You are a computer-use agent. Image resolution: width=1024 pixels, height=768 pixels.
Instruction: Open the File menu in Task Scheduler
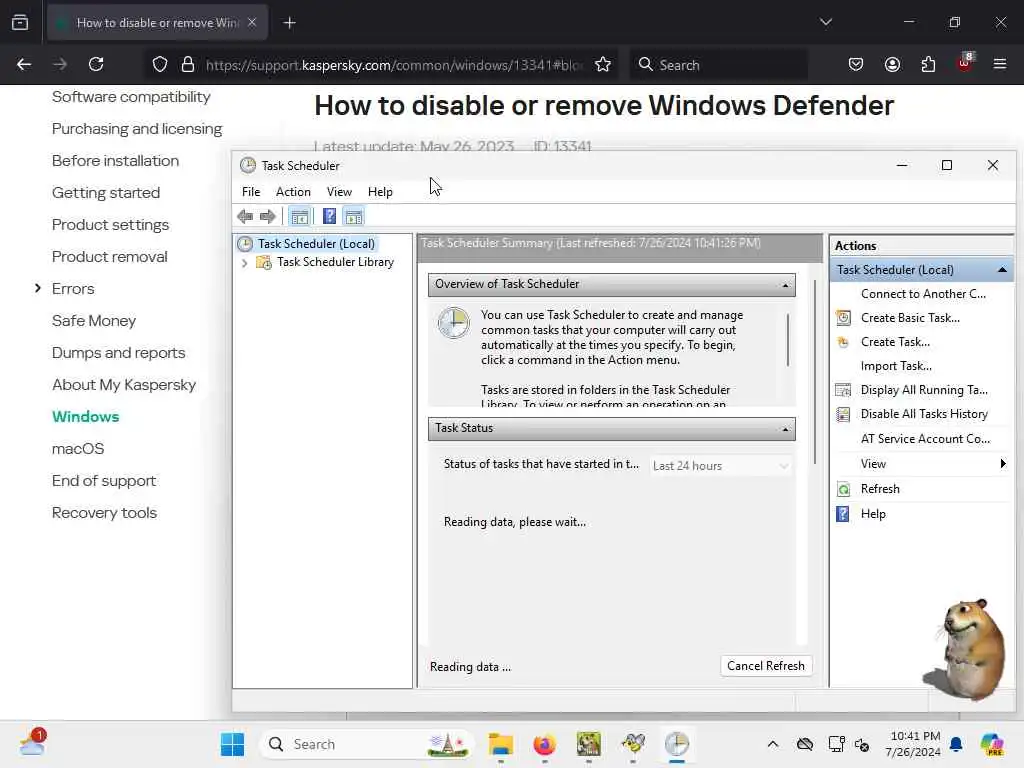[251, 192]
